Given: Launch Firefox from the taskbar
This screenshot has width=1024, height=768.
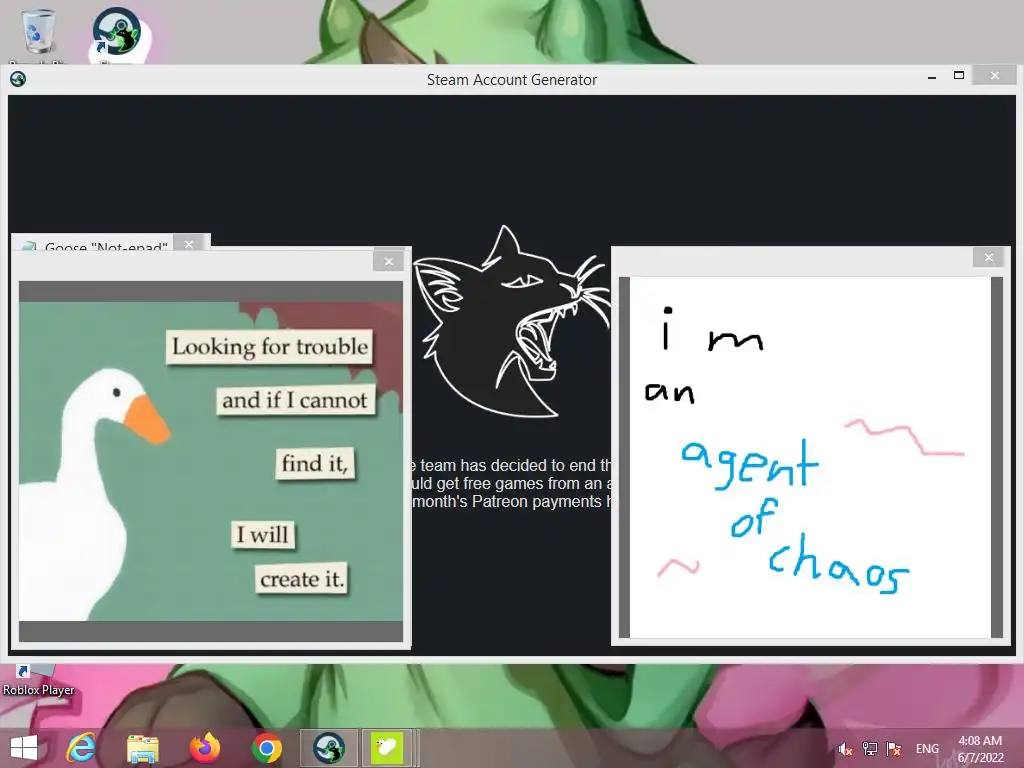Looking at the screenshot, I should coord(204,748).
